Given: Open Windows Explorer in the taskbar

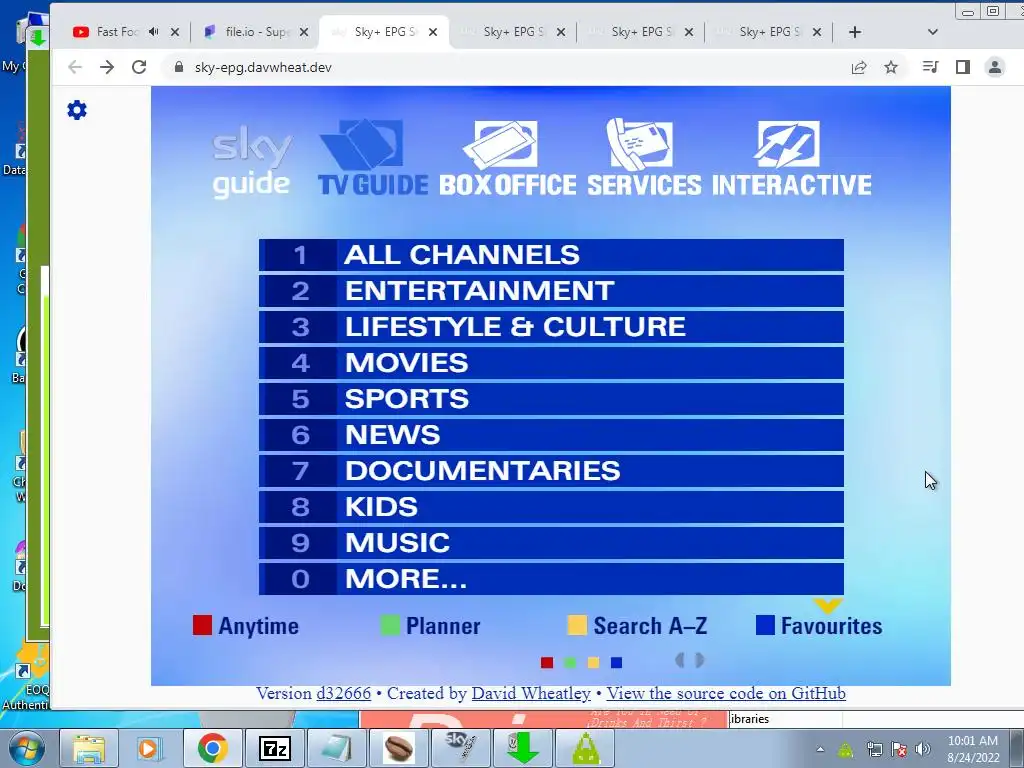Looking at the screenshot, I should coord(89,748).
